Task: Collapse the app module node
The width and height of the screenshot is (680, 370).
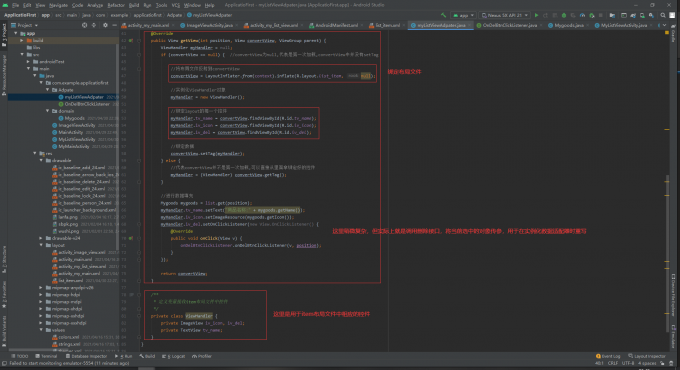Action: pyautogui.click(x=16, y=33)
